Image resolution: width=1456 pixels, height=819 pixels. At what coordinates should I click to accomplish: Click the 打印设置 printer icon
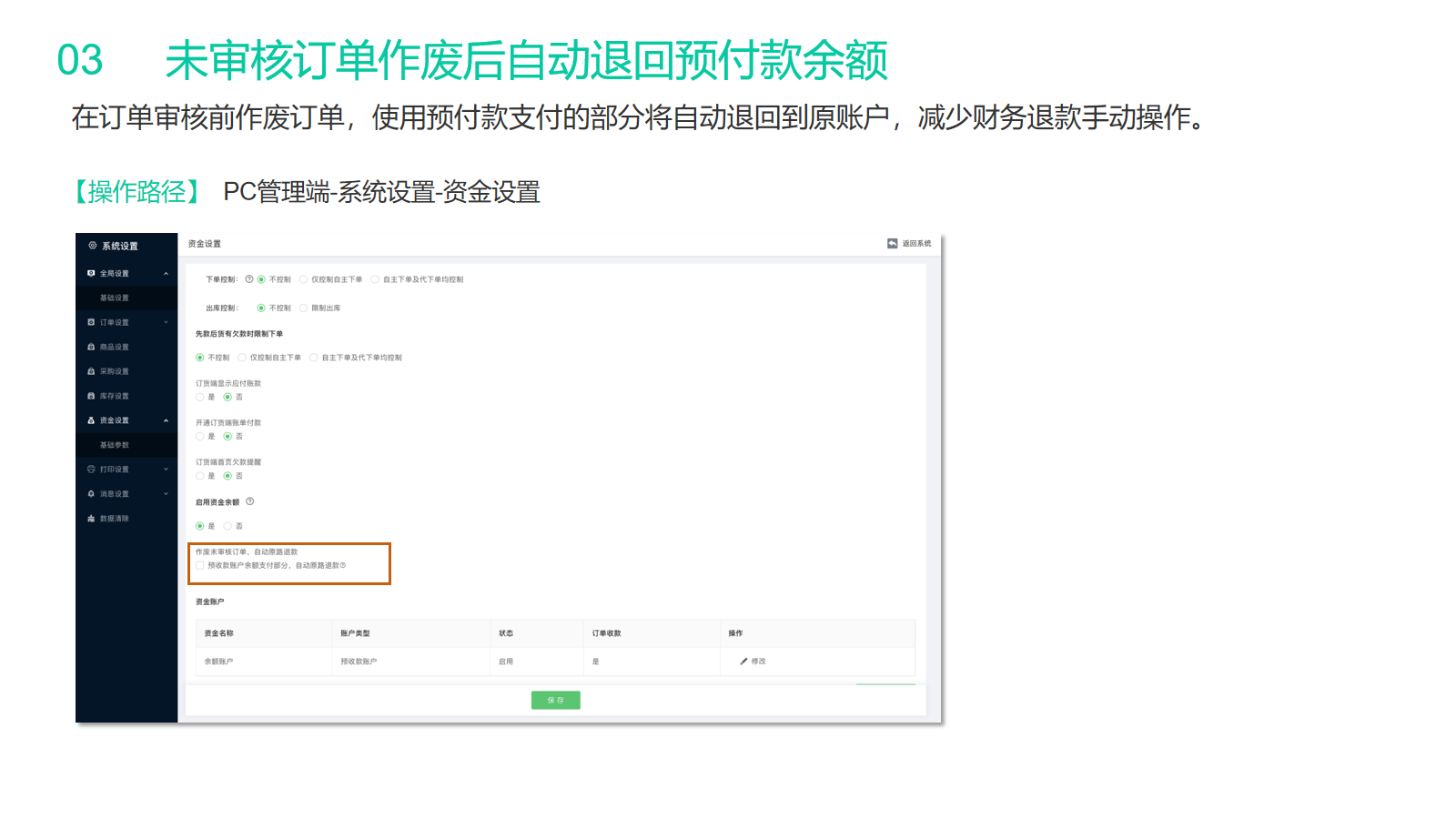click(91, 470)
